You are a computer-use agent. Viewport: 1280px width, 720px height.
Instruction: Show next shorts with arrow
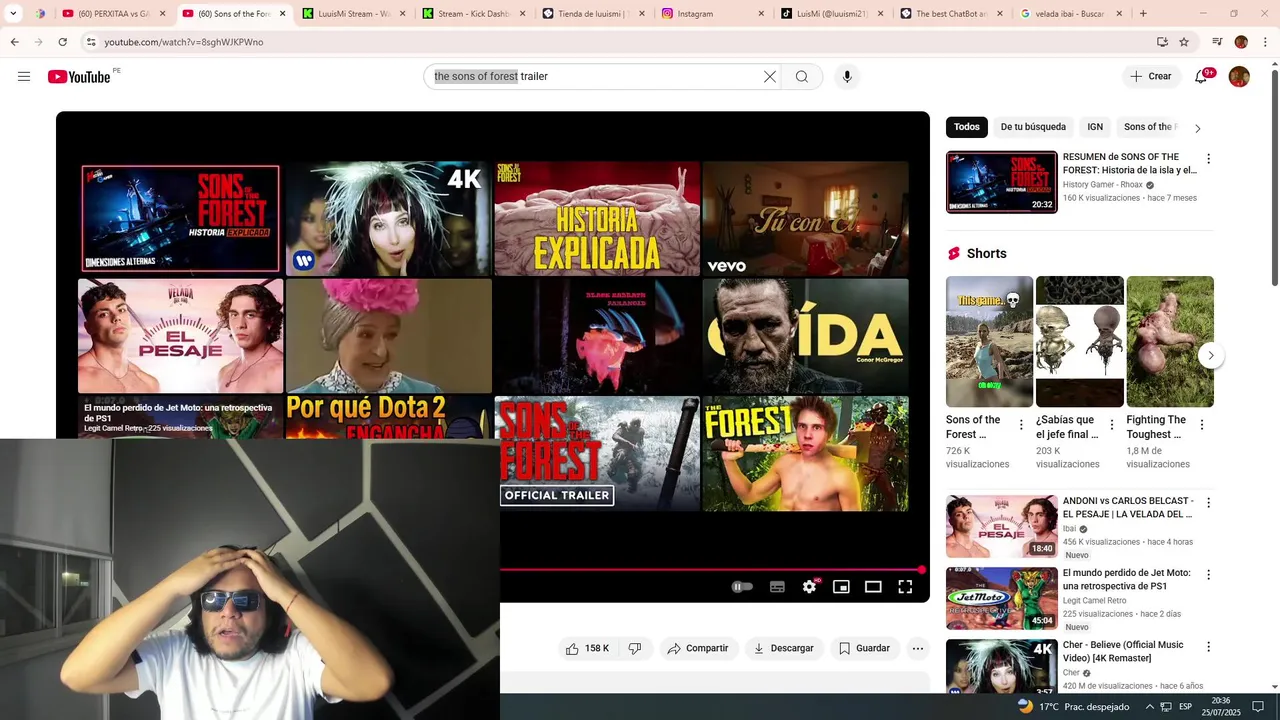(x=1211, y=355)
